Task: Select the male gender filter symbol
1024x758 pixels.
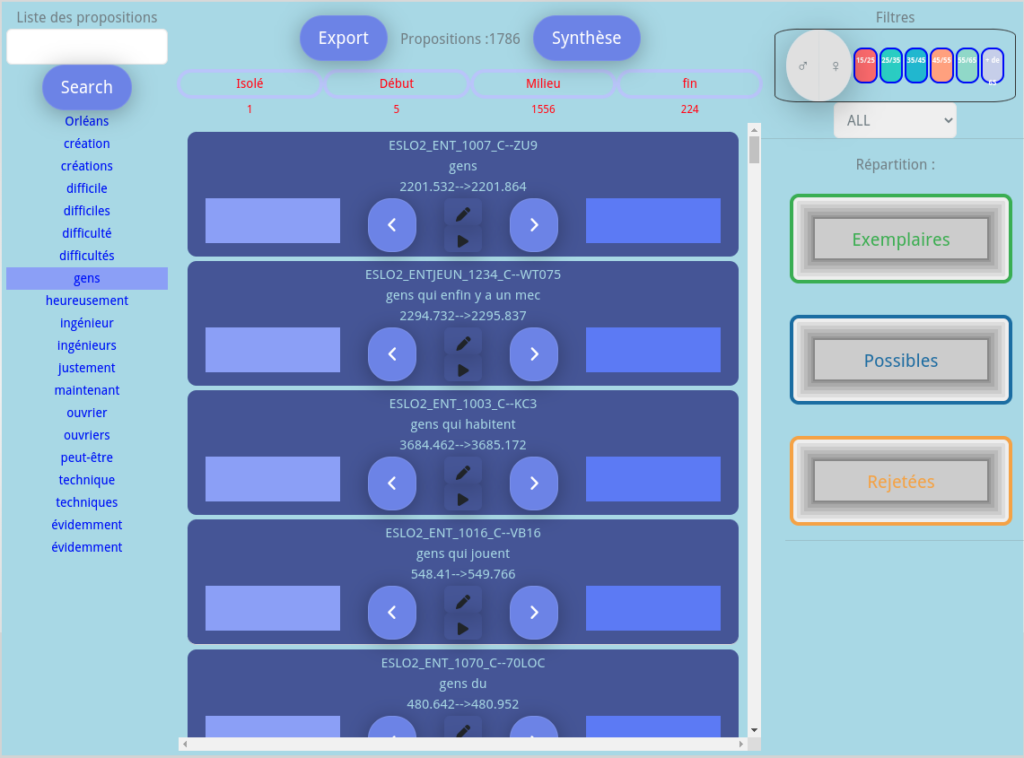Action: 802,66
